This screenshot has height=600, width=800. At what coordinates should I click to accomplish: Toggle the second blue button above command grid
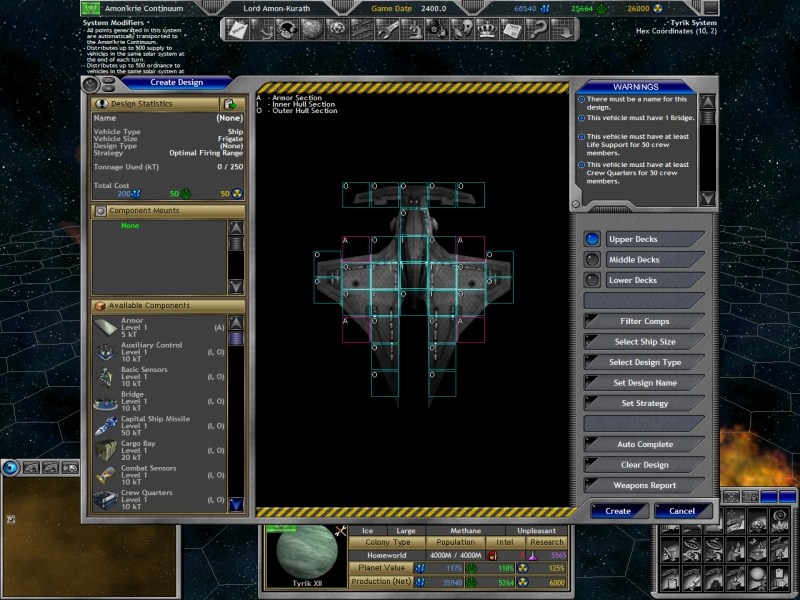(788, 497)
